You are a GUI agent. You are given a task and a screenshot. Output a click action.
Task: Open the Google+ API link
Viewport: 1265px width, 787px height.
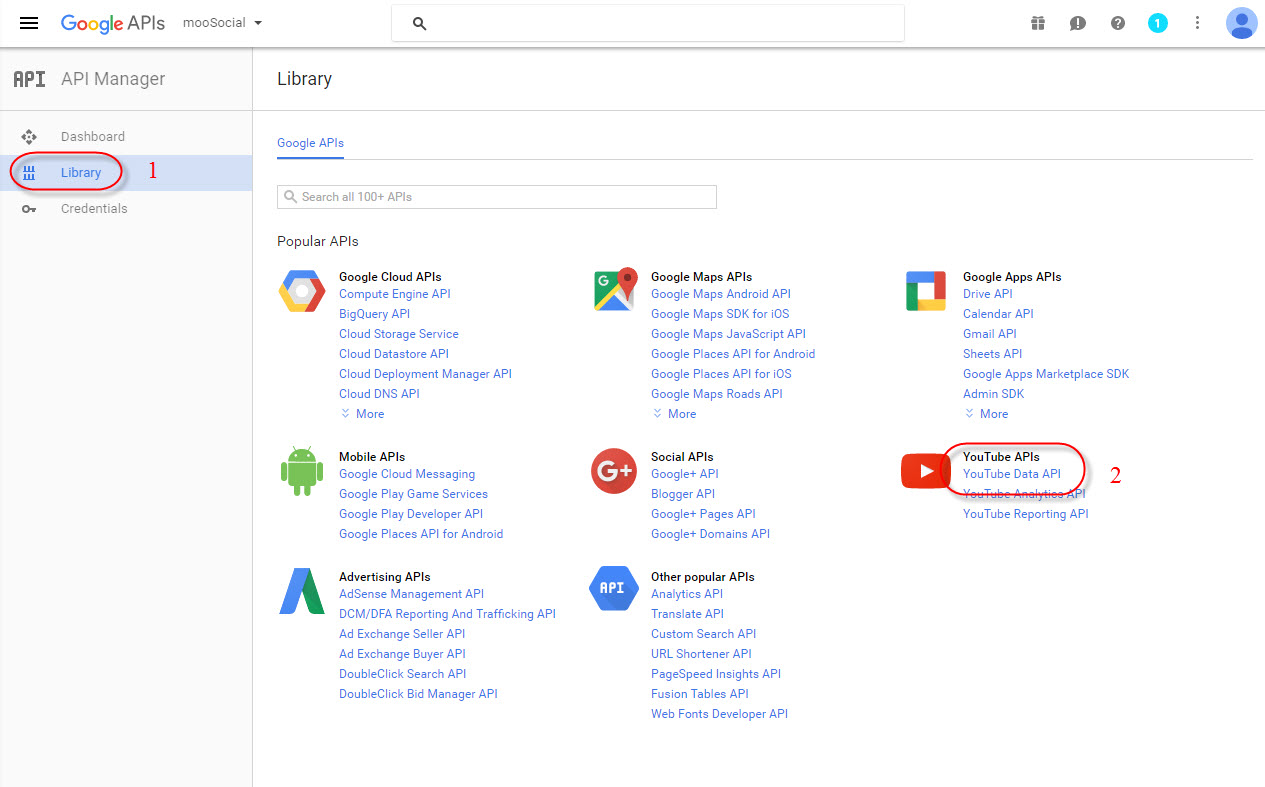click(684, 474)
